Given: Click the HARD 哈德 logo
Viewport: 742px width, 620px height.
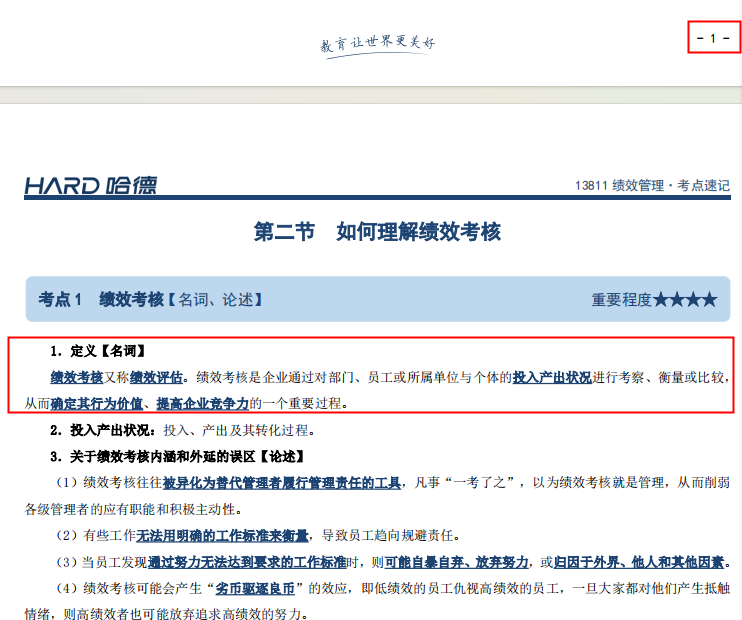Looking at the screenshot, I should 91,186.
